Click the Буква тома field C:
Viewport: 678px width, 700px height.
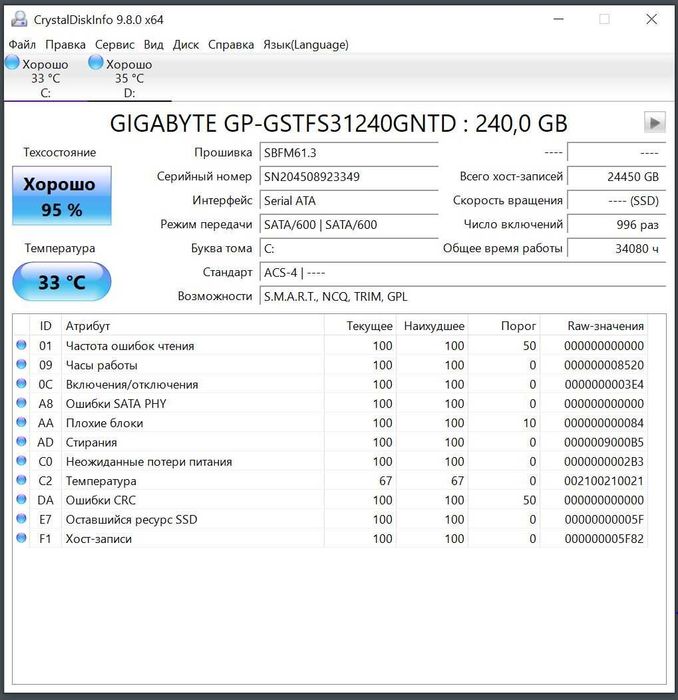[349, 249]
